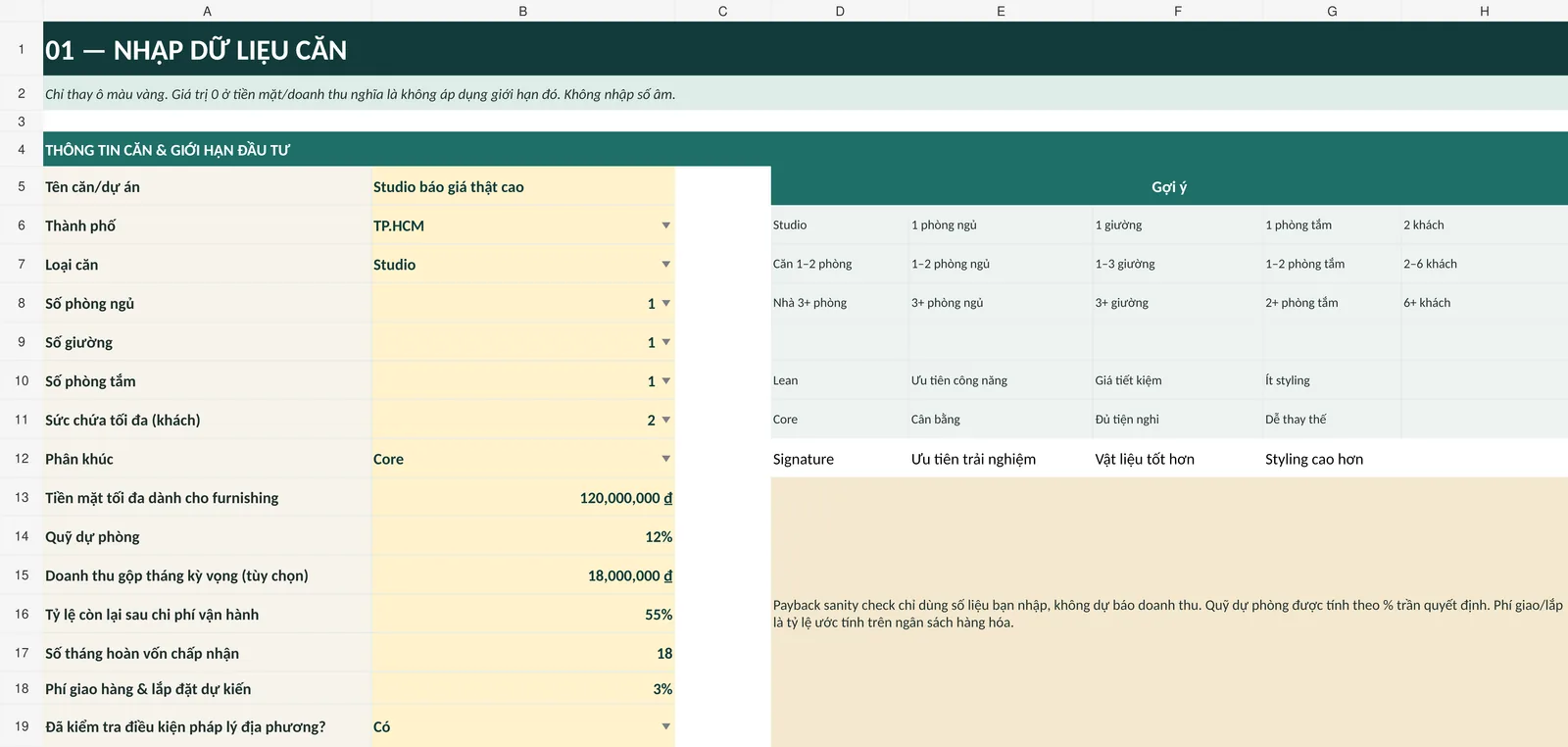Screen dimensions: 1568x747
Task: Click the '01 — NHẬP DỮ LIỆU CĂN' title
Action: (196, 50)
